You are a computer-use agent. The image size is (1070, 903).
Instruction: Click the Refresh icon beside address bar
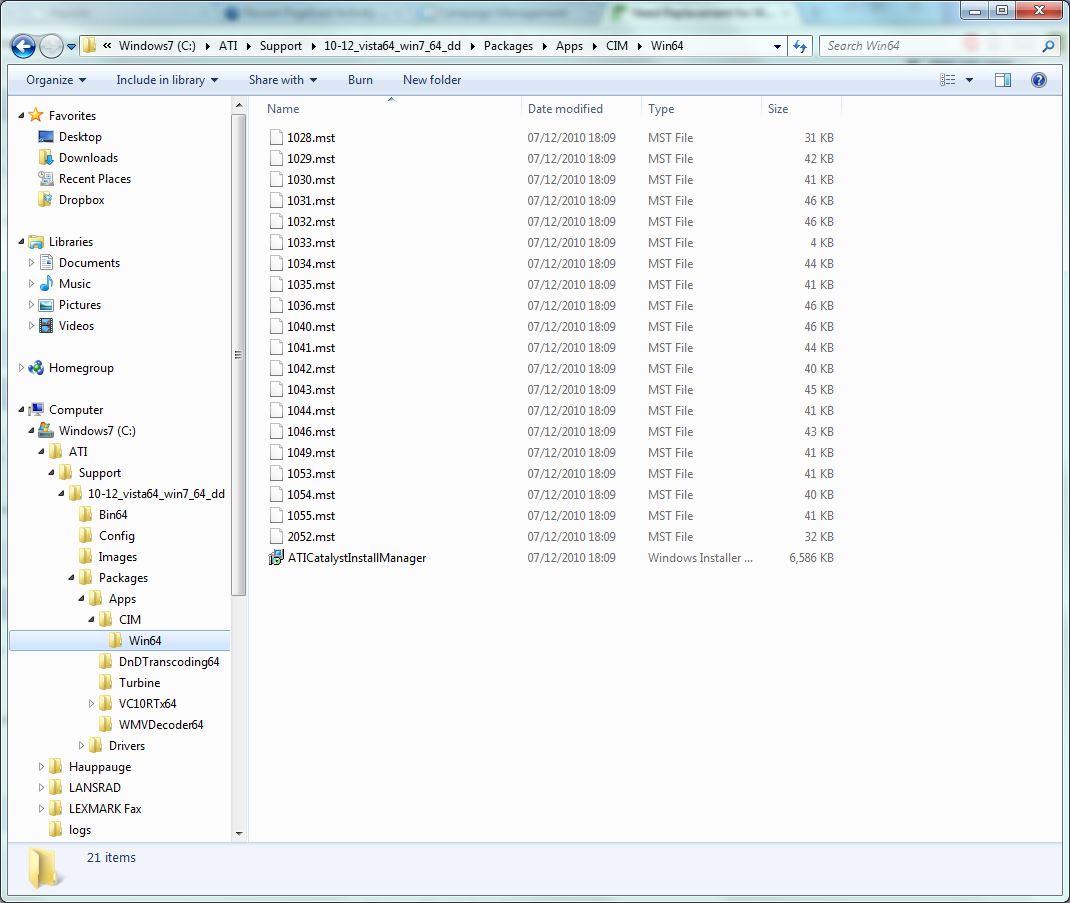point(800,46)
